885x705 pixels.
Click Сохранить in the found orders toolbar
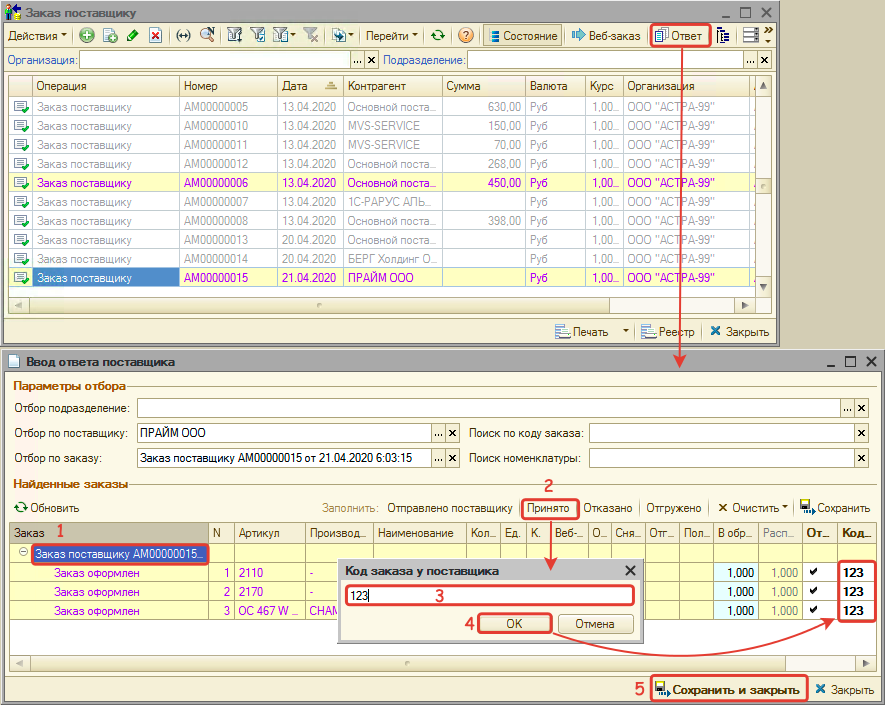click(x=835, y=508)
